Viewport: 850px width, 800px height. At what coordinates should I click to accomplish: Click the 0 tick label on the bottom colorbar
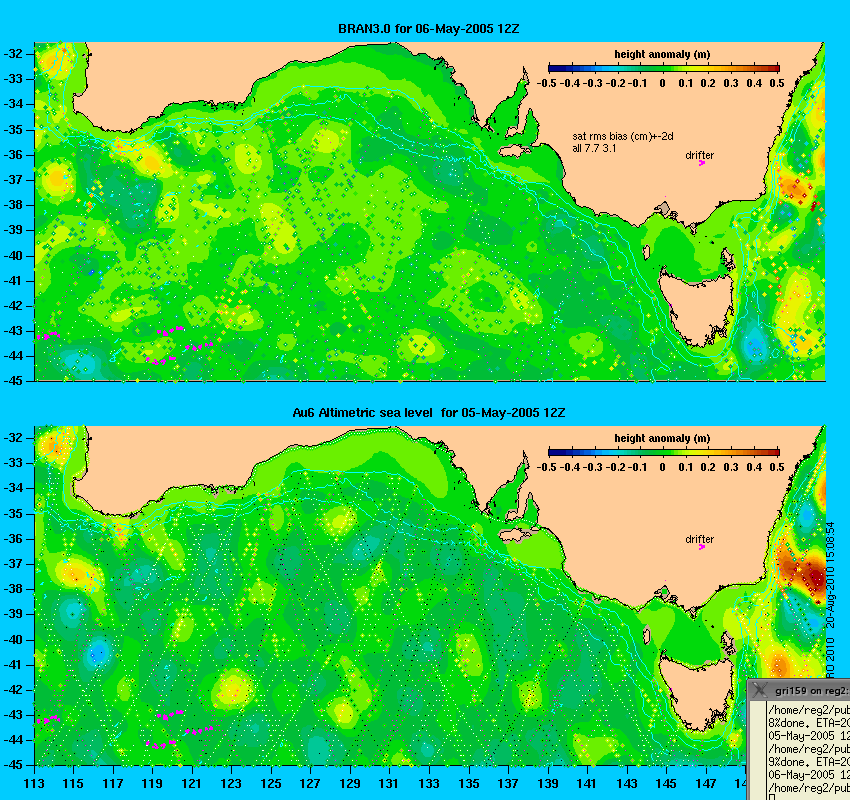(x=662, y=467)
